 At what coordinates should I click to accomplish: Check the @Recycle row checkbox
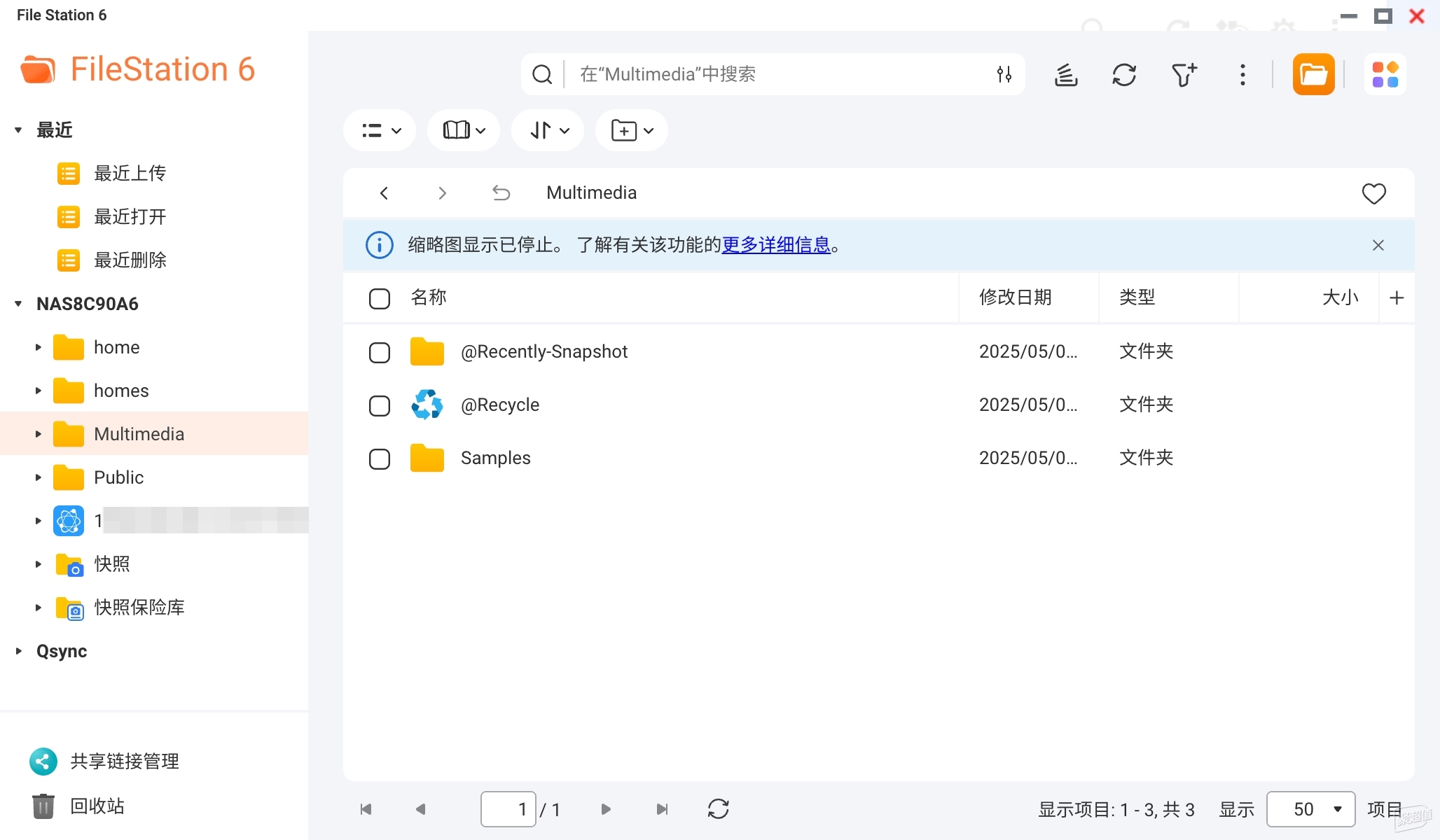(380, 405)
